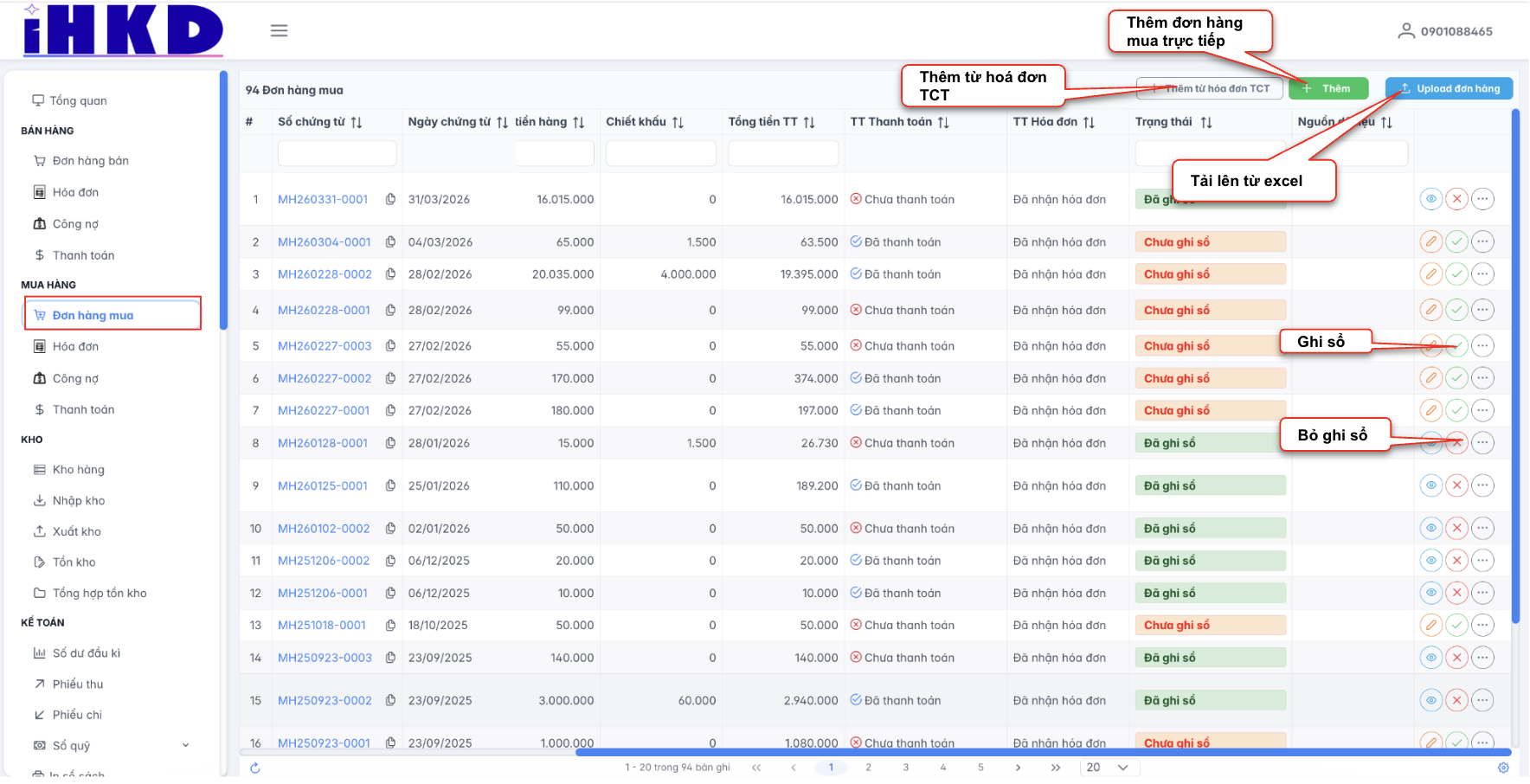The image size is (1530, 784).
Task: Open the page size dropdown showing 20
Action: pyautogui.click(x=1109, y=768)
